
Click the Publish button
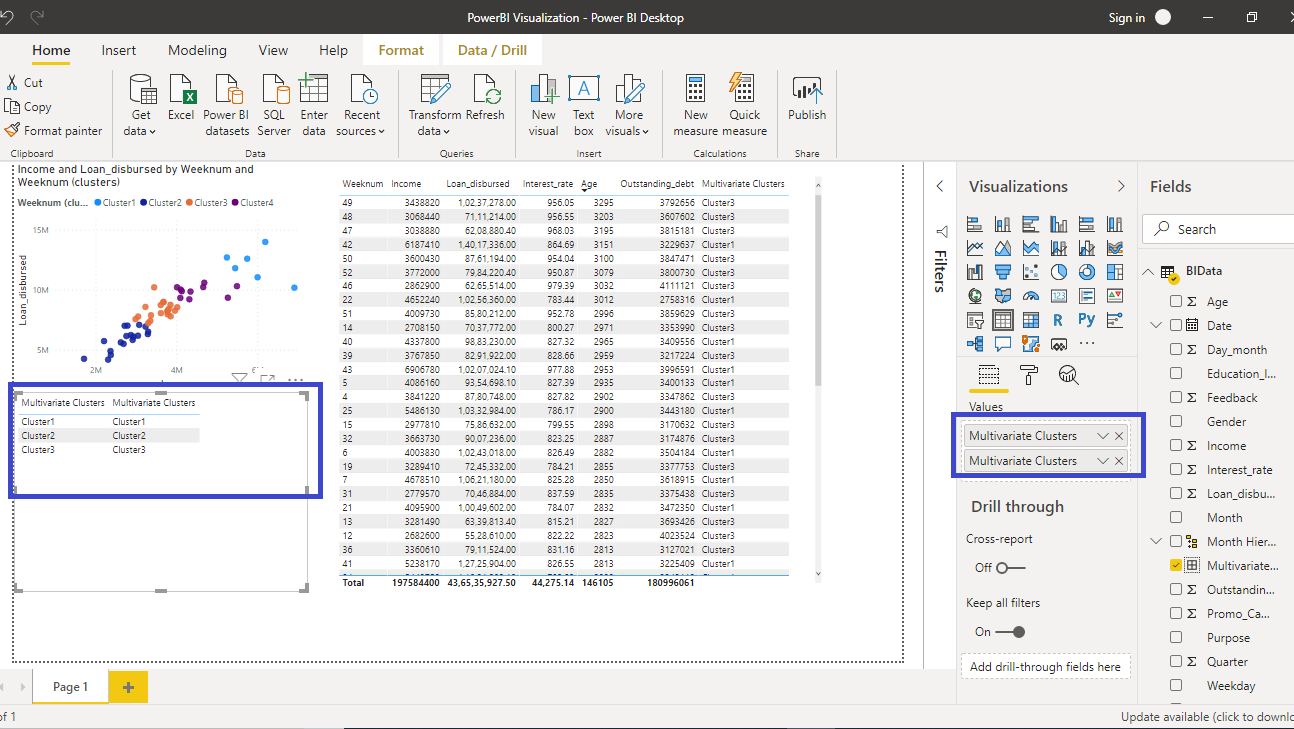coord(807,98)
